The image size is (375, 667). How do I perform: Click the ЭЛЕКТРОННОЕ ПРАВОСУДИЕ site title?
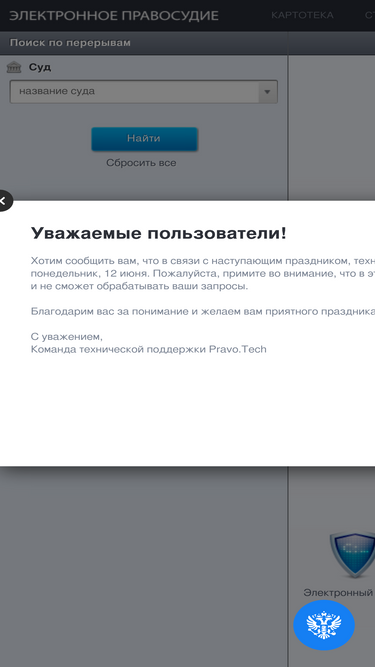coord(114,16)
